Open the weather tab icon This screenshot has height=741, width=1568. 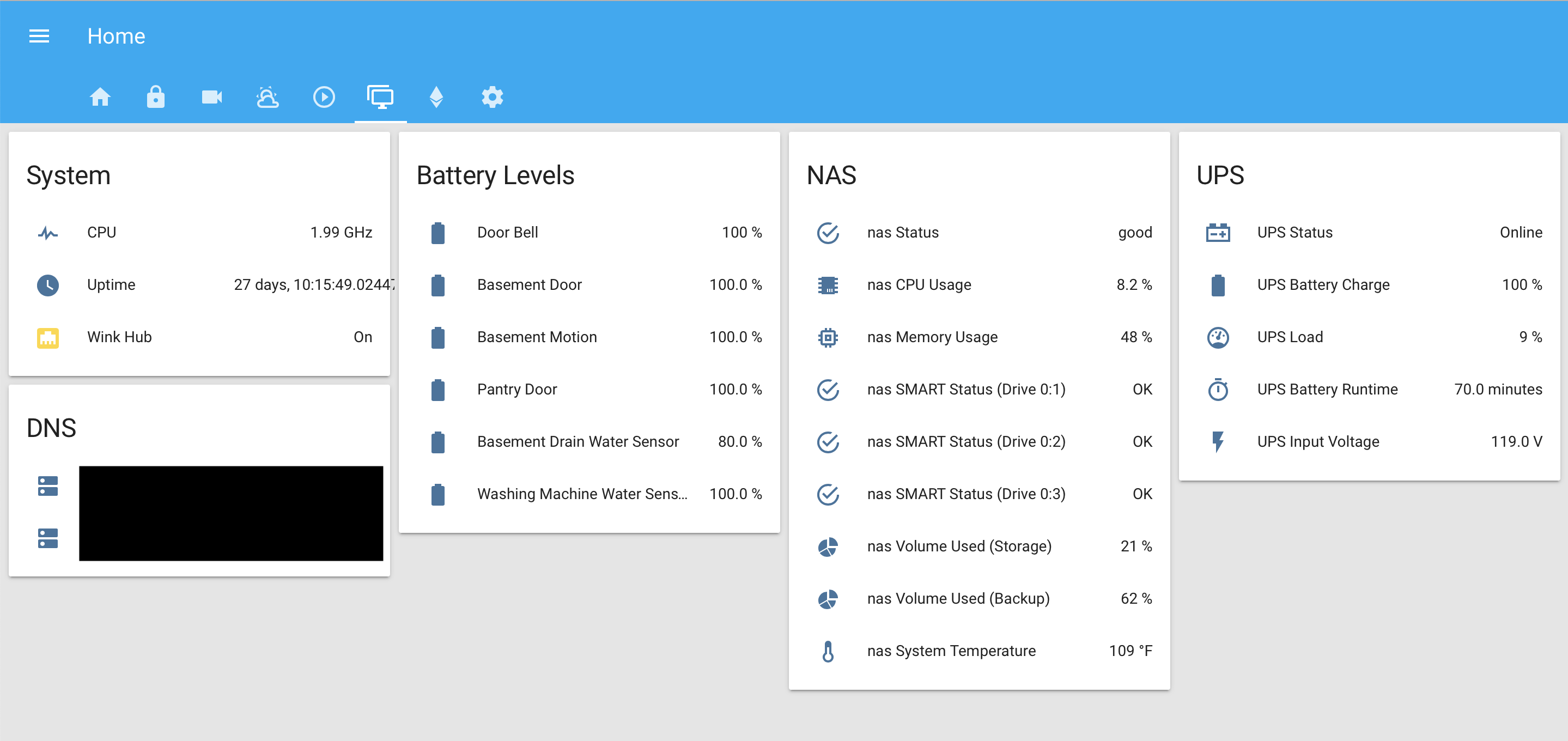[268, 98]
